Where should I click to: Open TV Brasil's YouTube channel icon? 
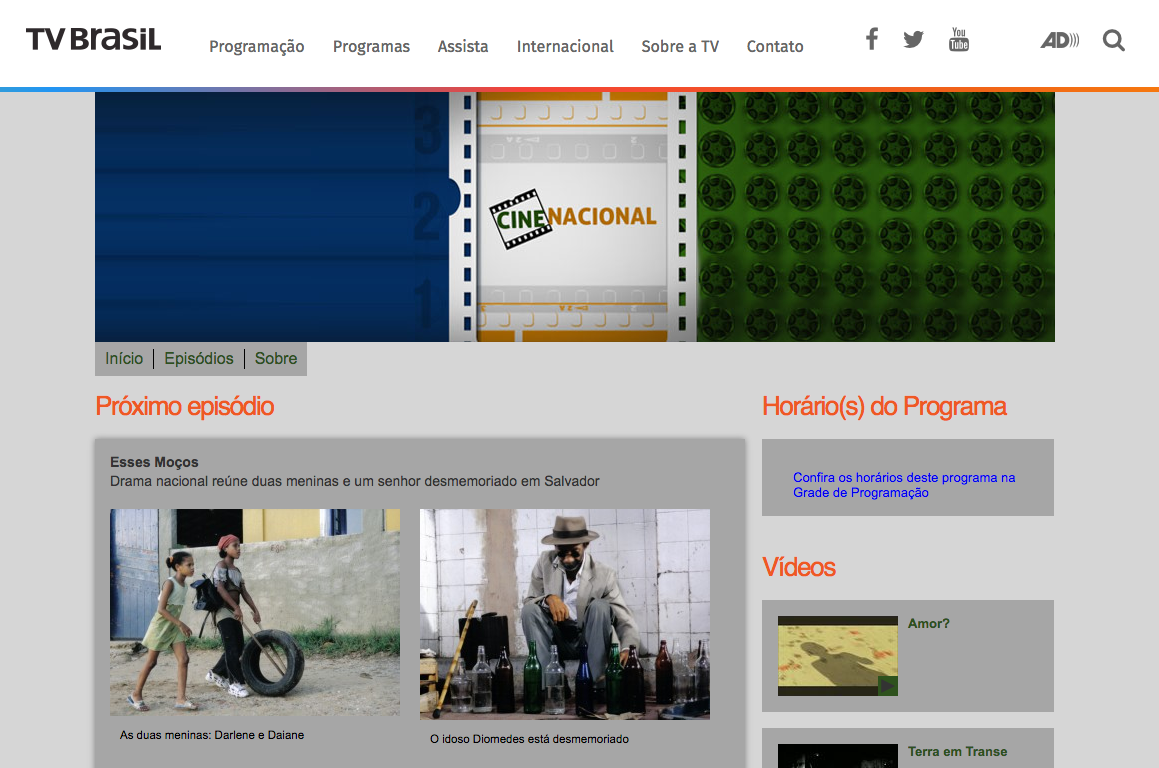coord(959,40)
